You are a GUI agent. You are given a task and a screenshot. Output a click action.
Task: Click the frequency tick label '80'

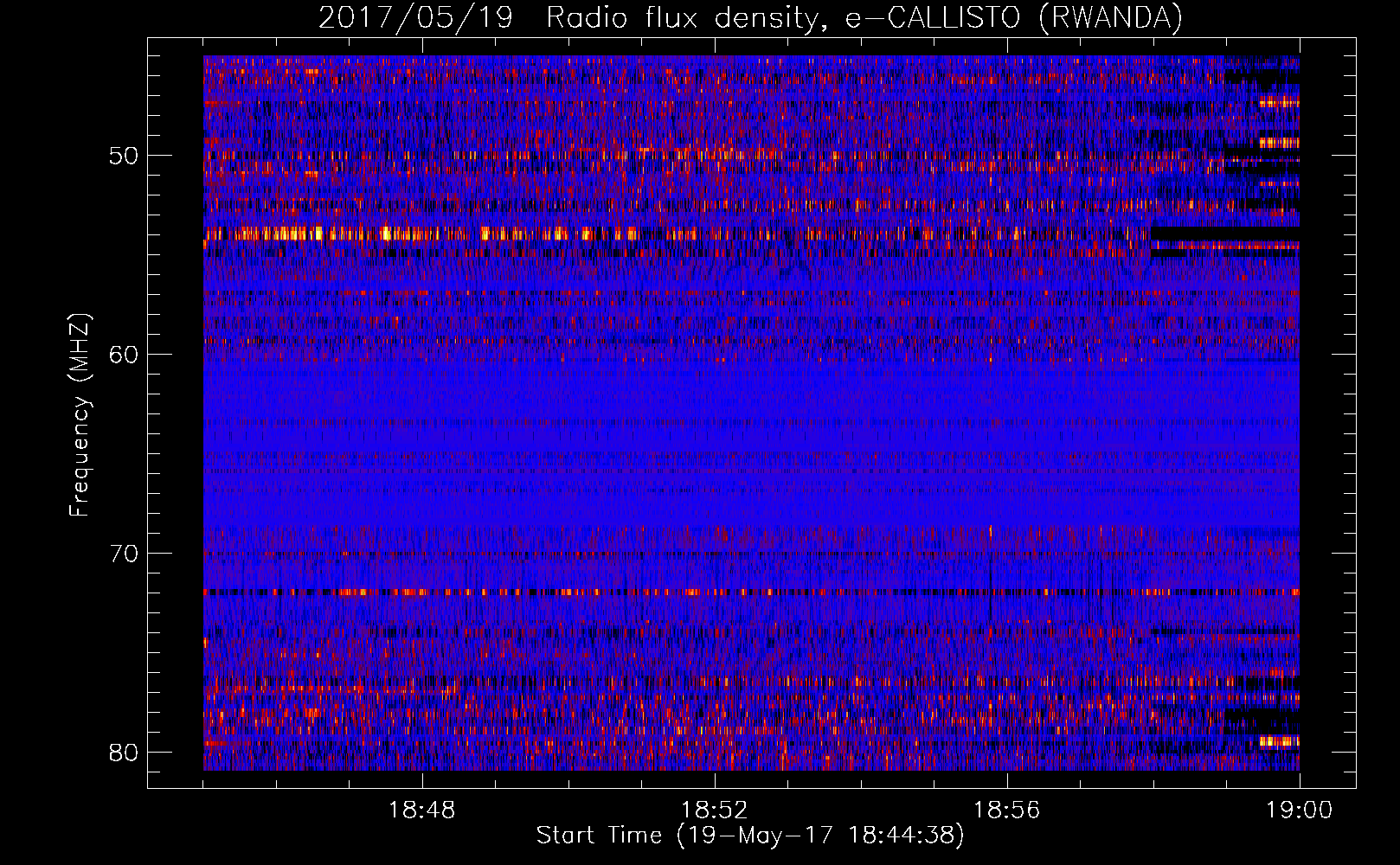click(x=124, y=753)
